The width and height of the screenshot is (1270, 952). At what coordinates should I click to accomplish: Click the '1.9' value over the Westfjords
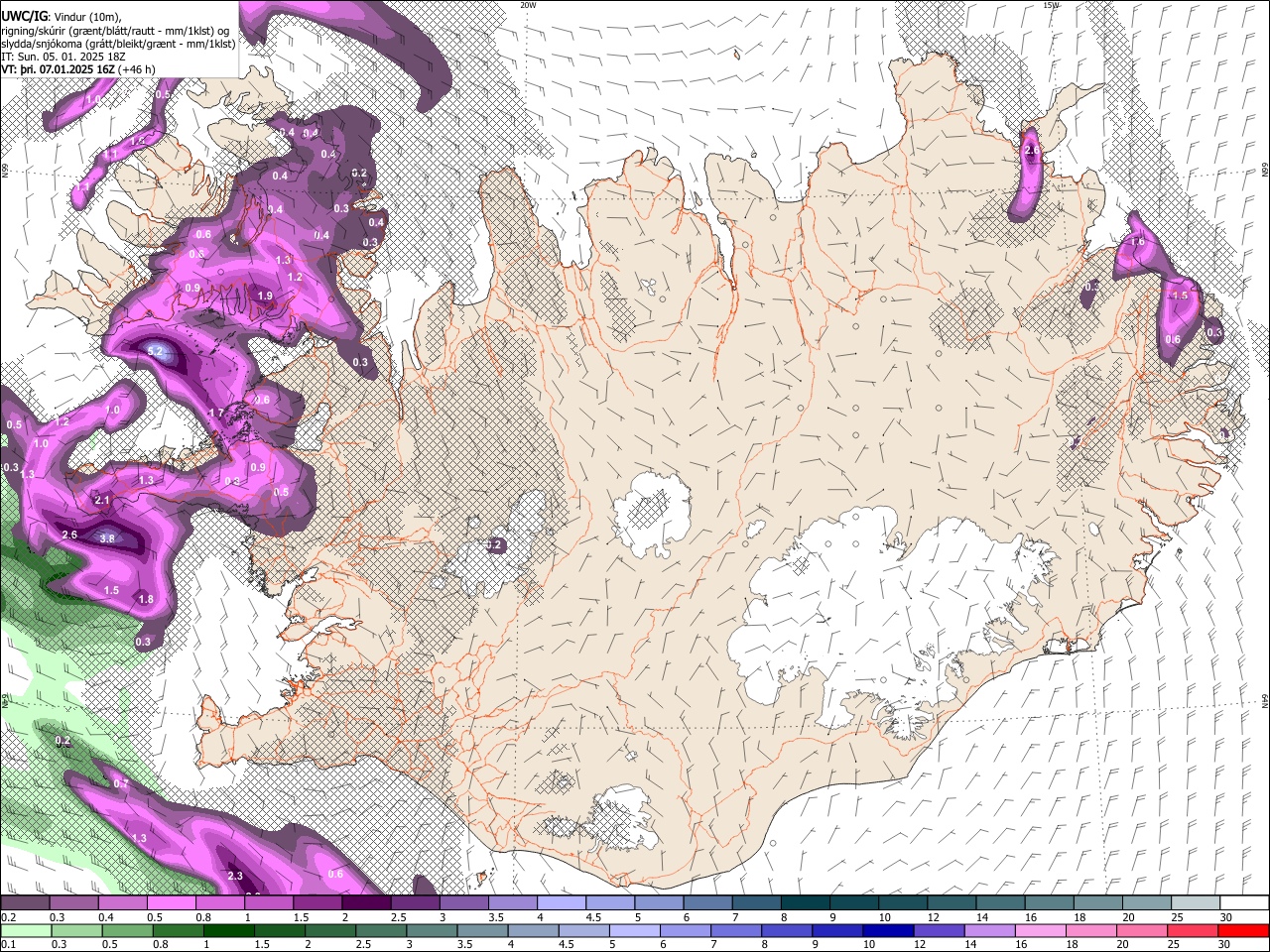265,296
